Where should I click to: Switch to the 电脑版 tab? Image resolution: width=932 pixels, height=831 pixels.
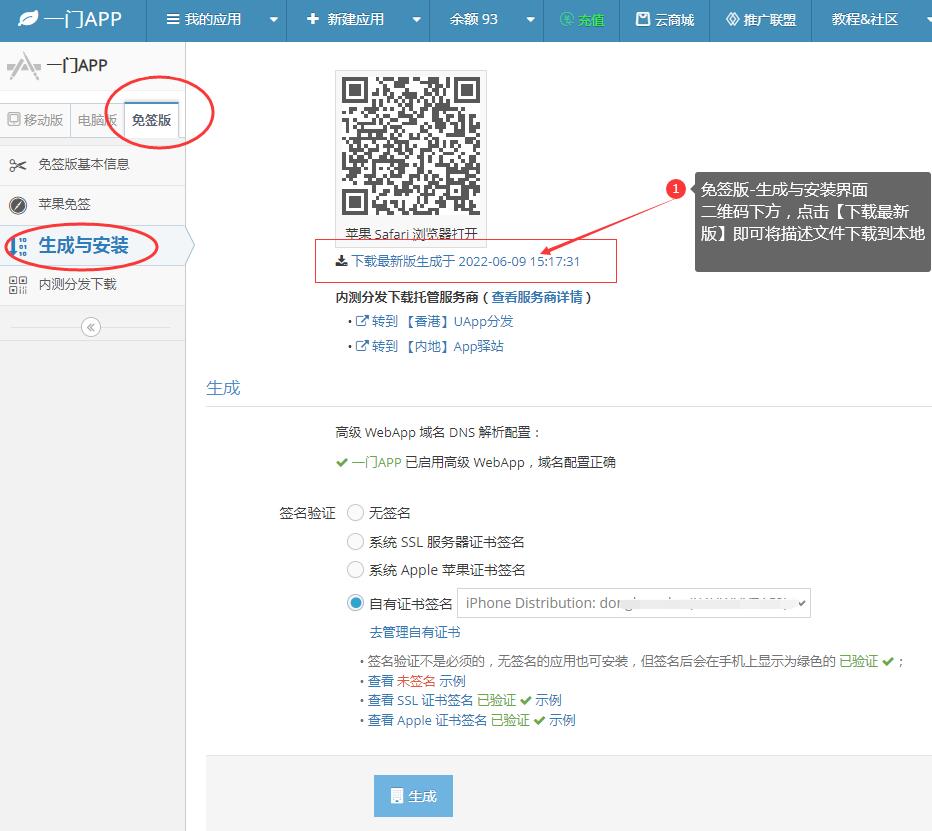(x=97, y=120)
